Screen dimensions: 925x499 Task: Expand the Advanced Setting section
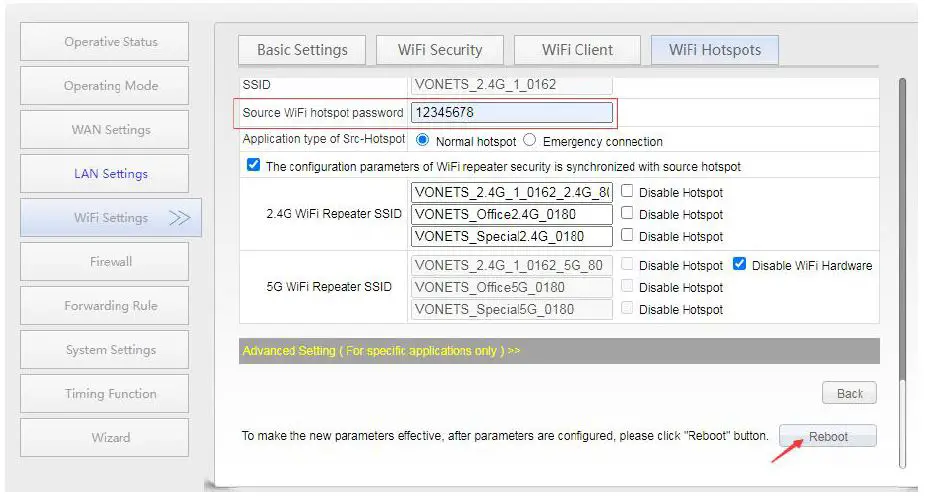click(x=381, y=351)
